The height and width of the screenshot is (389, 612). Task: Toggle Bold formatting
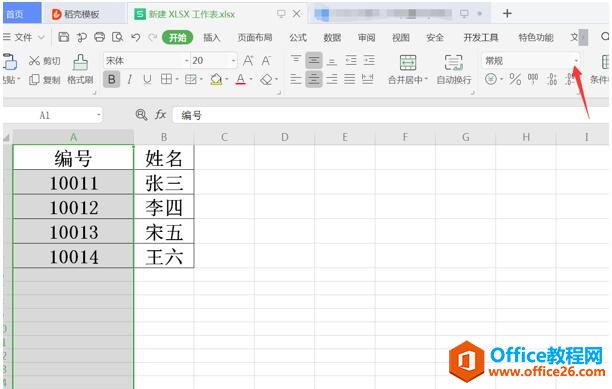click(112, 80)
